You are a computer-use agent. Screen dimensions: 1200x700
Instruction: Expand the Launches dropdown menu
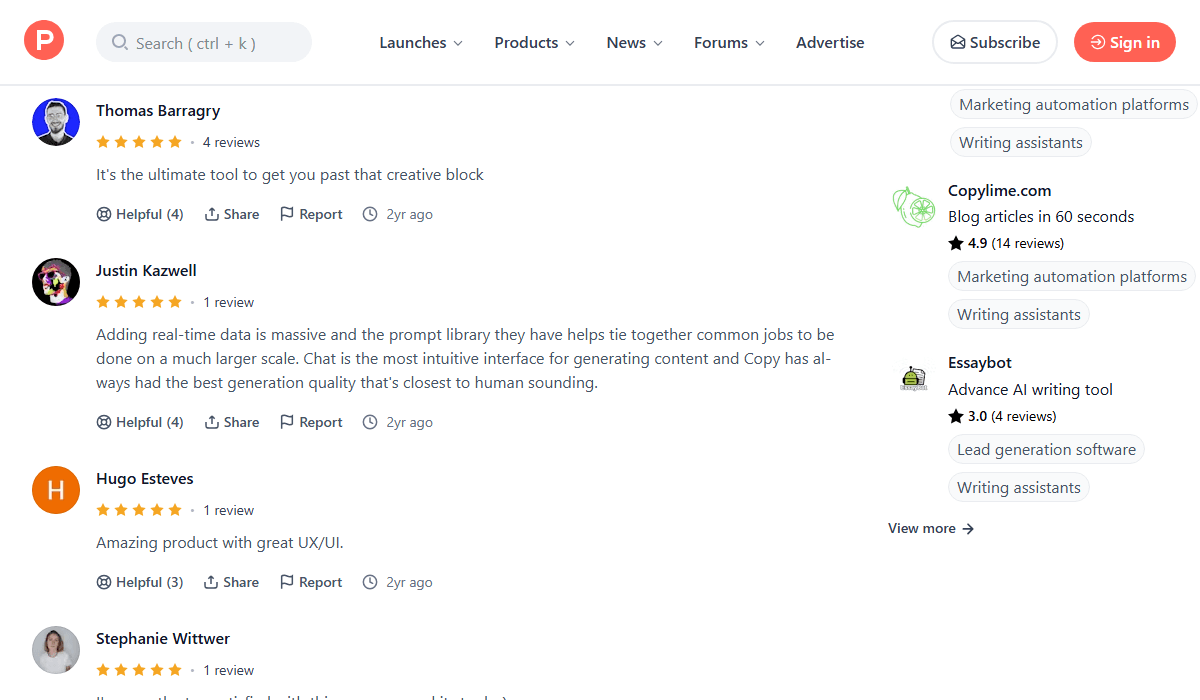pyautogui.click(x=421, y=43)
